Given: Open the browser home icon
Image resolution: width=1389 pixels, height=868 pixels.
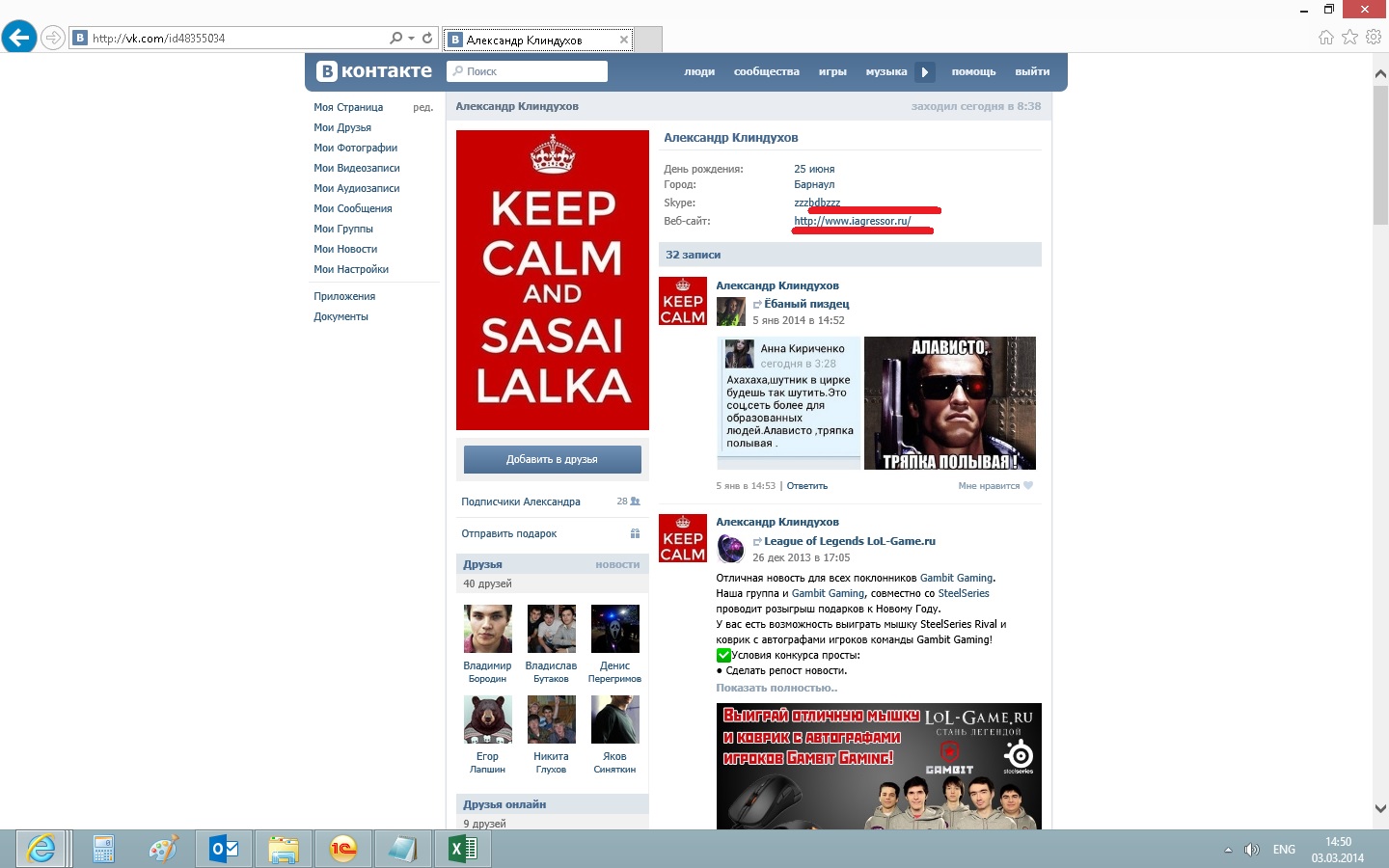Looking at the screenshot, I should click(x=1326, y=38).
